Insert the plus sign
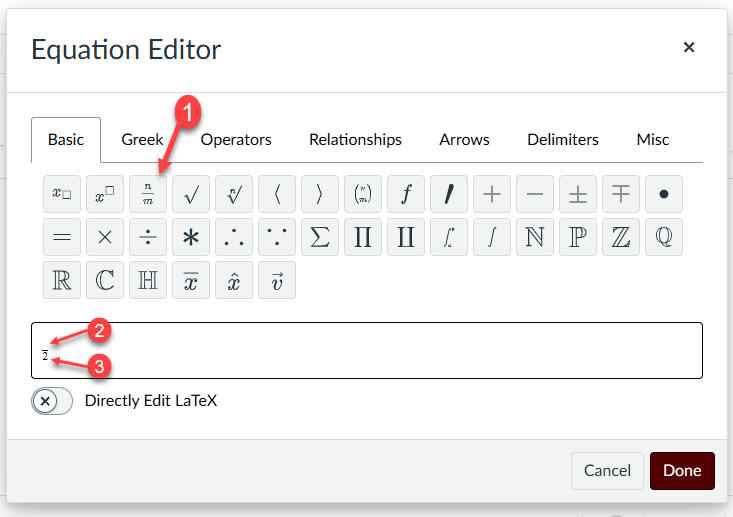The height and width of the screenshot is (517, 733). 492,194
